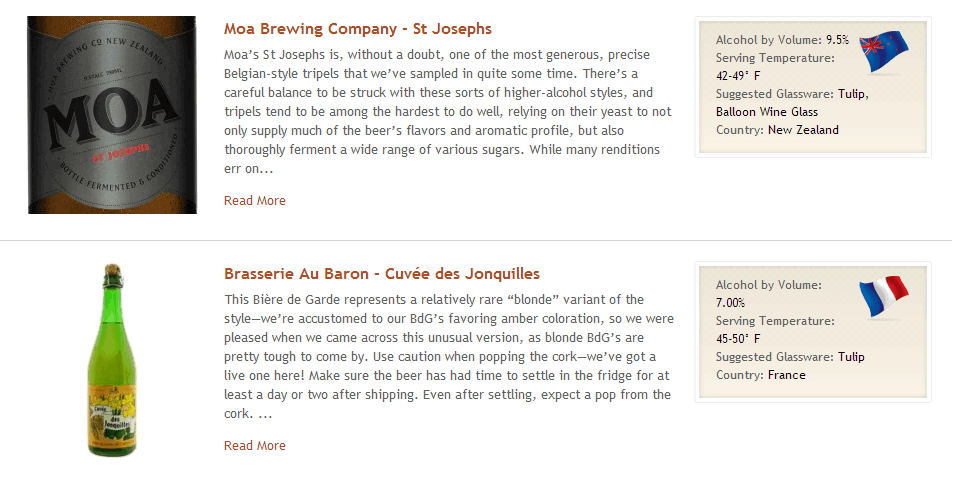
Task: Click the Cuvée des Jonquilles description paragraph
Action: click(449, 356)
